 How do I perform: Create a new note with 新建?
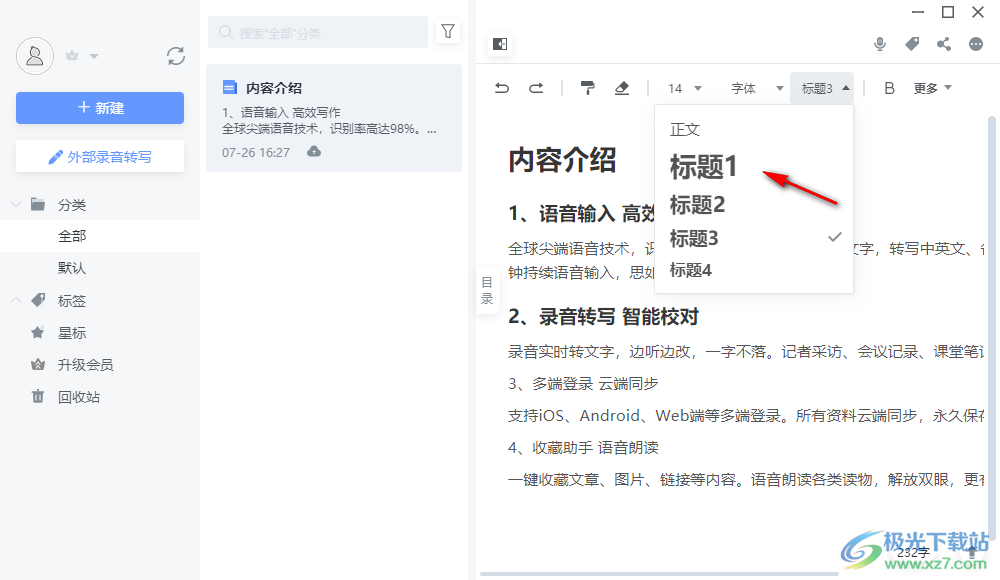[x=100, y=108]
